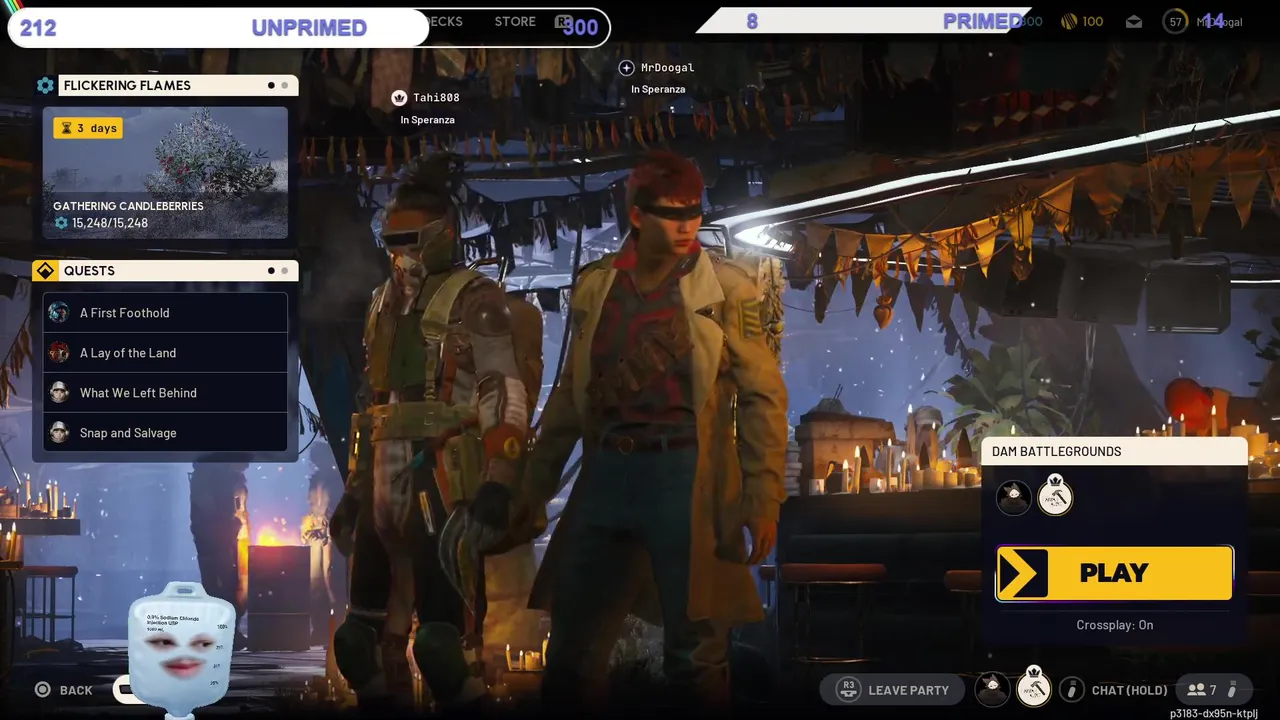Start the match with the PLAY button
The height and width of the screenshot is (720, 1280).
[1114, 573]
